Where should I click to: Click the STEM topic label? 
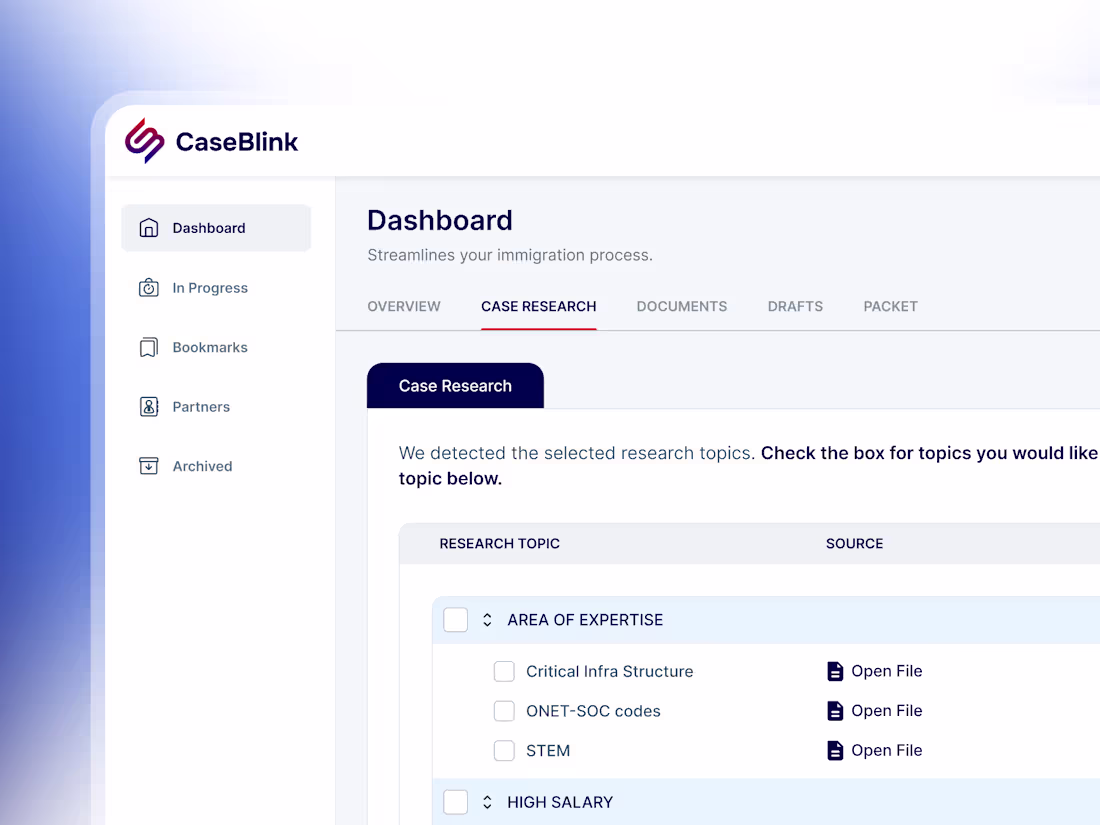pyautogui.click(x=548, y=751)
